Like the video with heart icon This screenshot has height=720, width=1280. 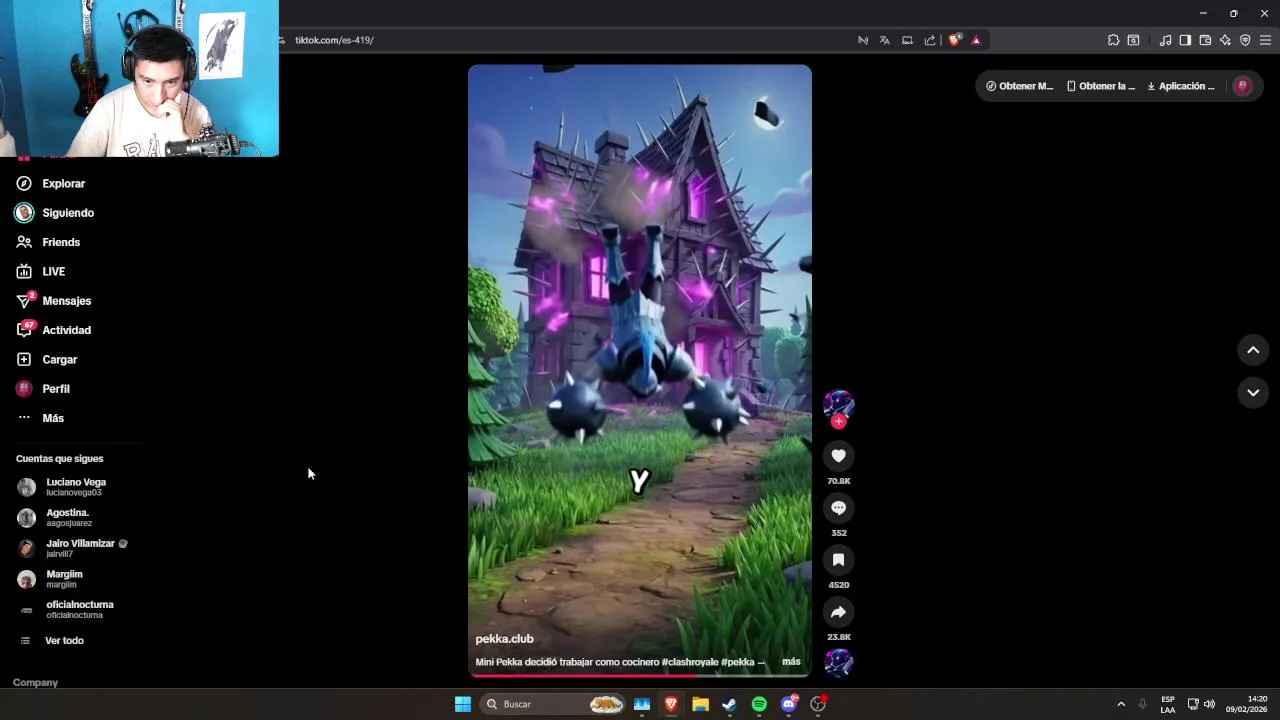point(838,456)
